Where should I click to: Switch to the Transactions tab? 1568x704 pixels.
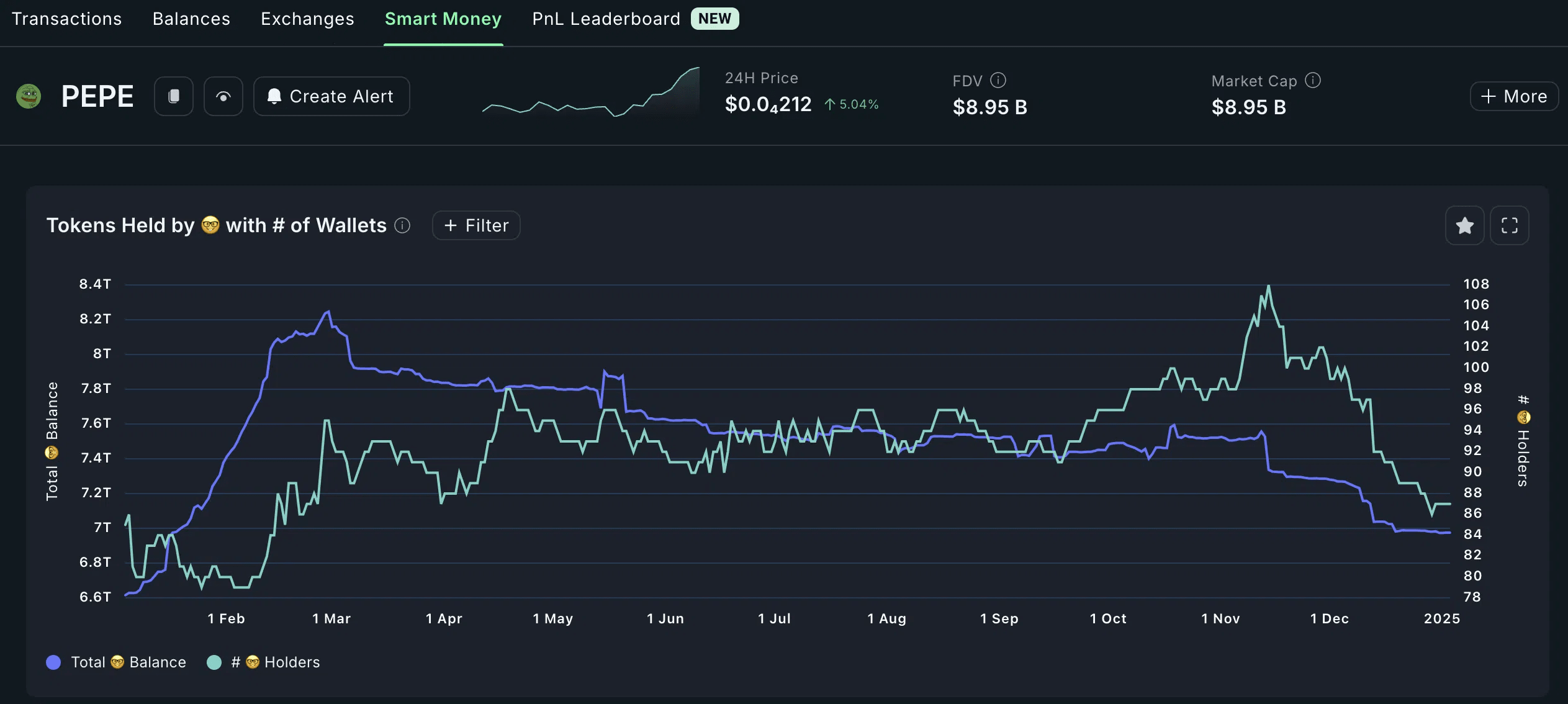67,19
